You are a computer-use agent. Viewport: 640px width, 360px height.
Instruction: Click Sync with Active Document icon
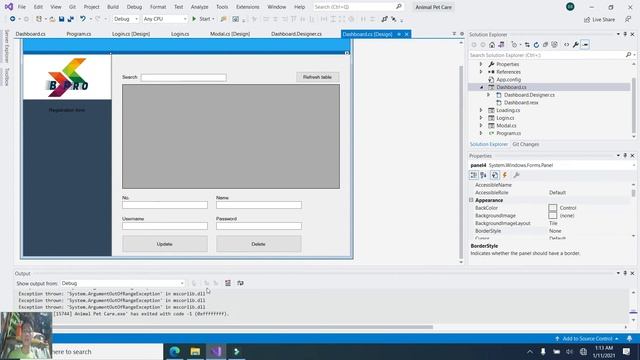pos(527,45)
